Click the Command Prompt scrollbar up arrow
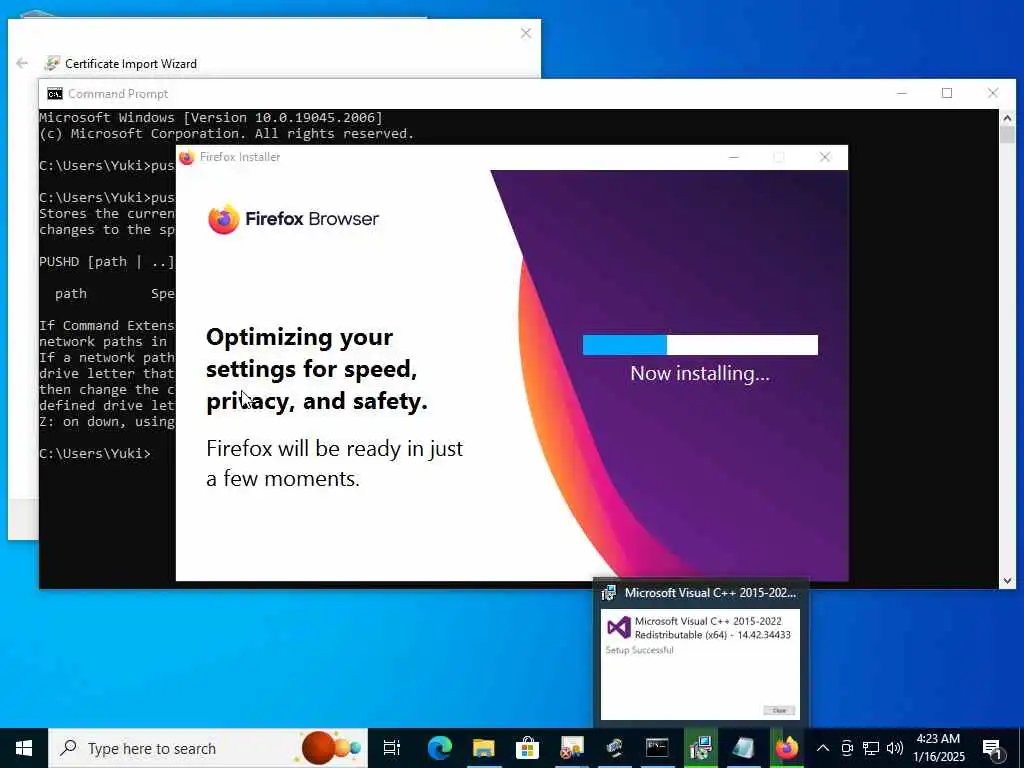 [1007, 118]
